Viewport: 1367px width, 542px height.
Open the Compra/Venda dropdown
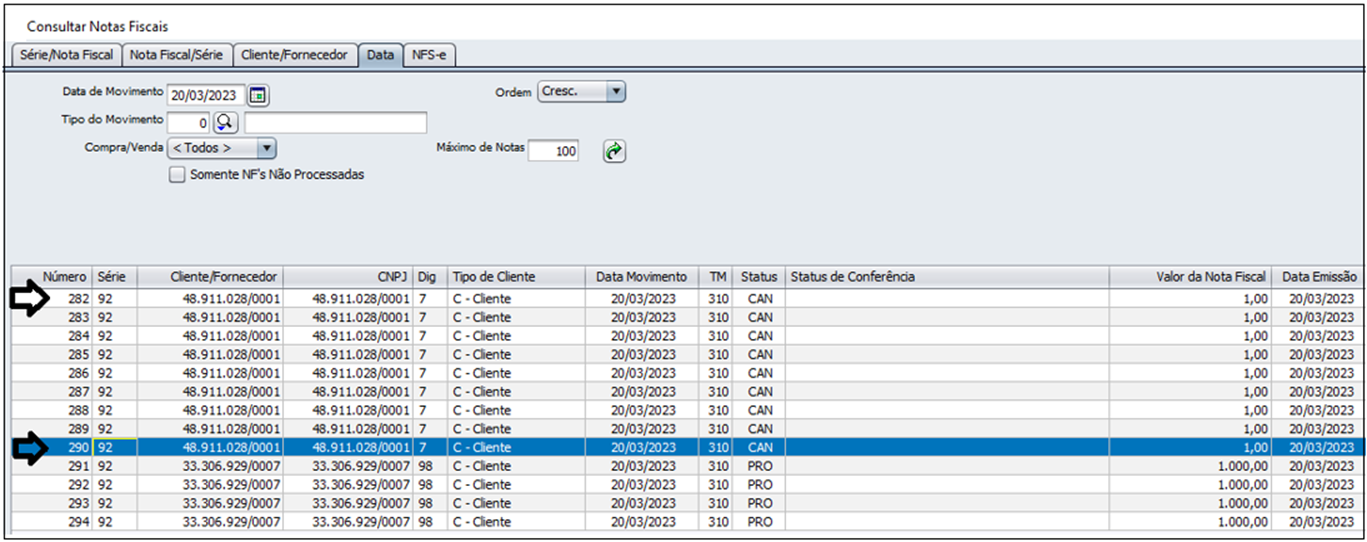(x=266, y=148)
